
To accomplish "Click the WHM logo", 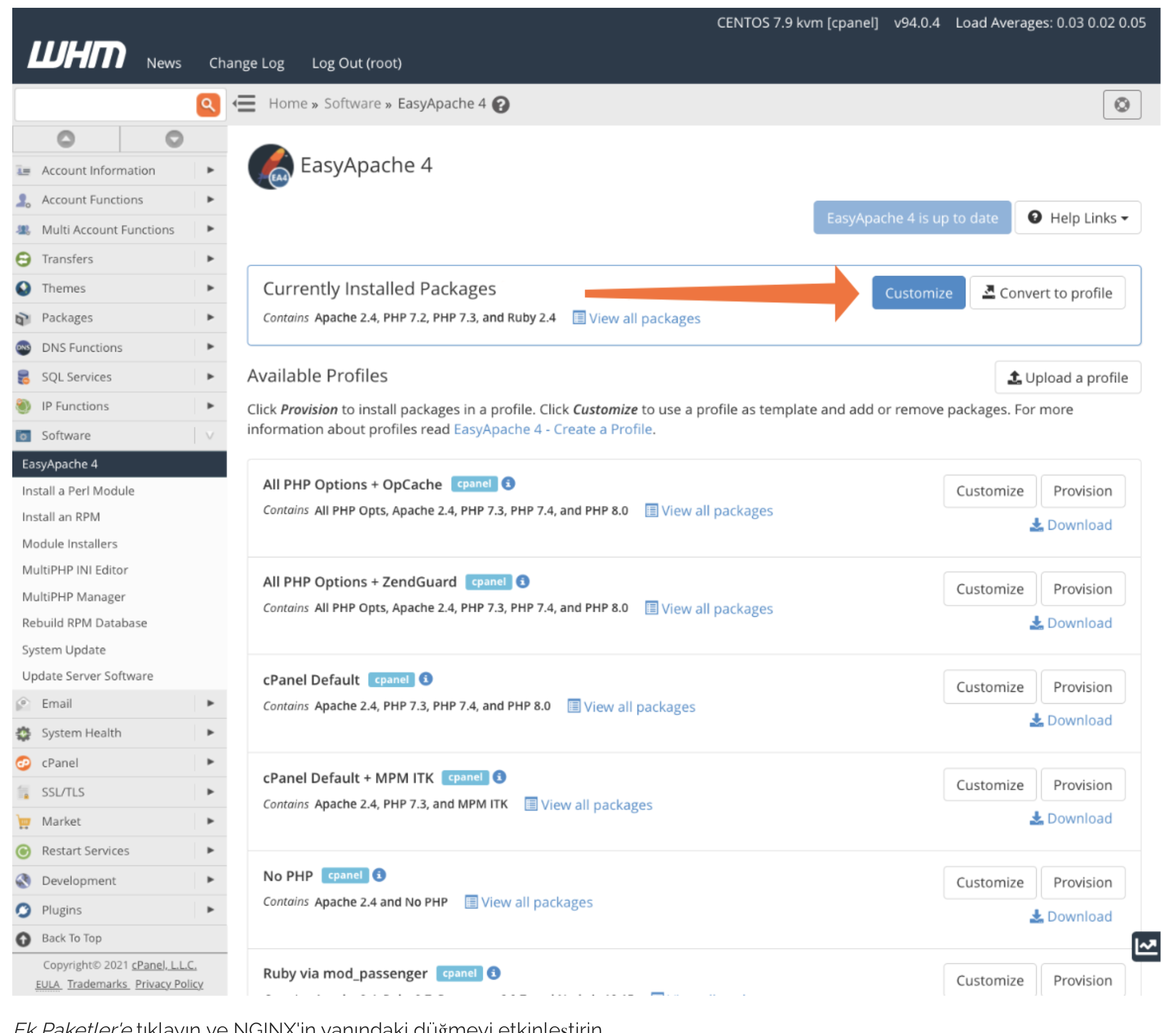I will point(76,55).
